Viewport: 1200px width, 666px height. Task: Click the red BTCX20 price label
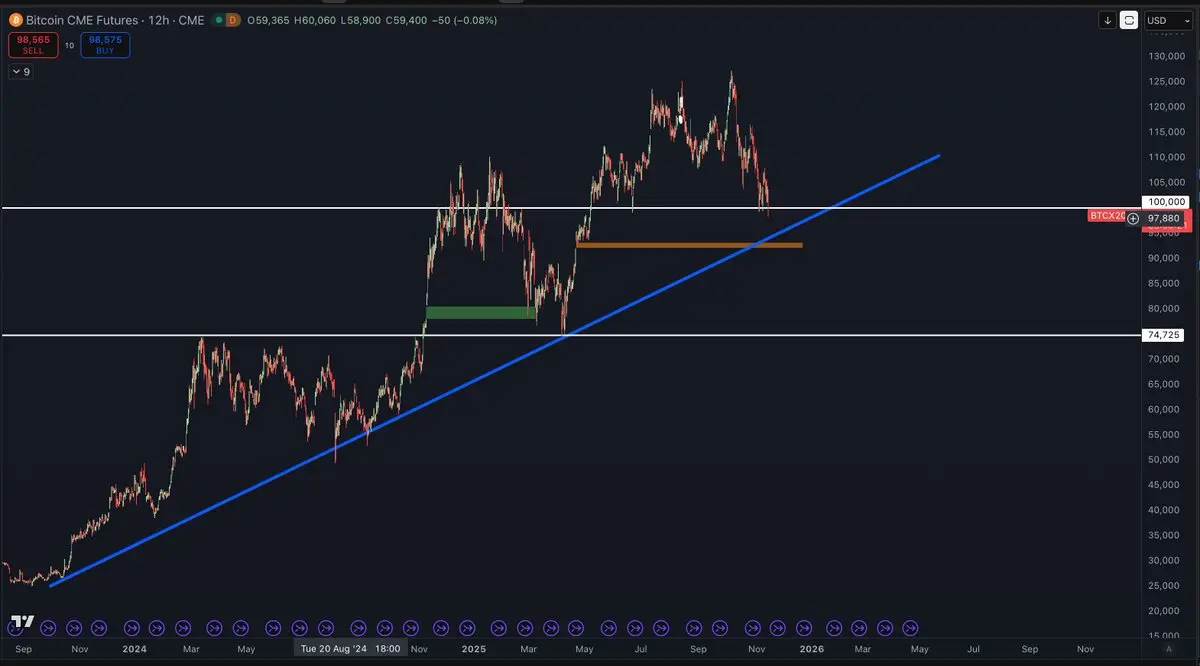click(x=1106, y=217)
